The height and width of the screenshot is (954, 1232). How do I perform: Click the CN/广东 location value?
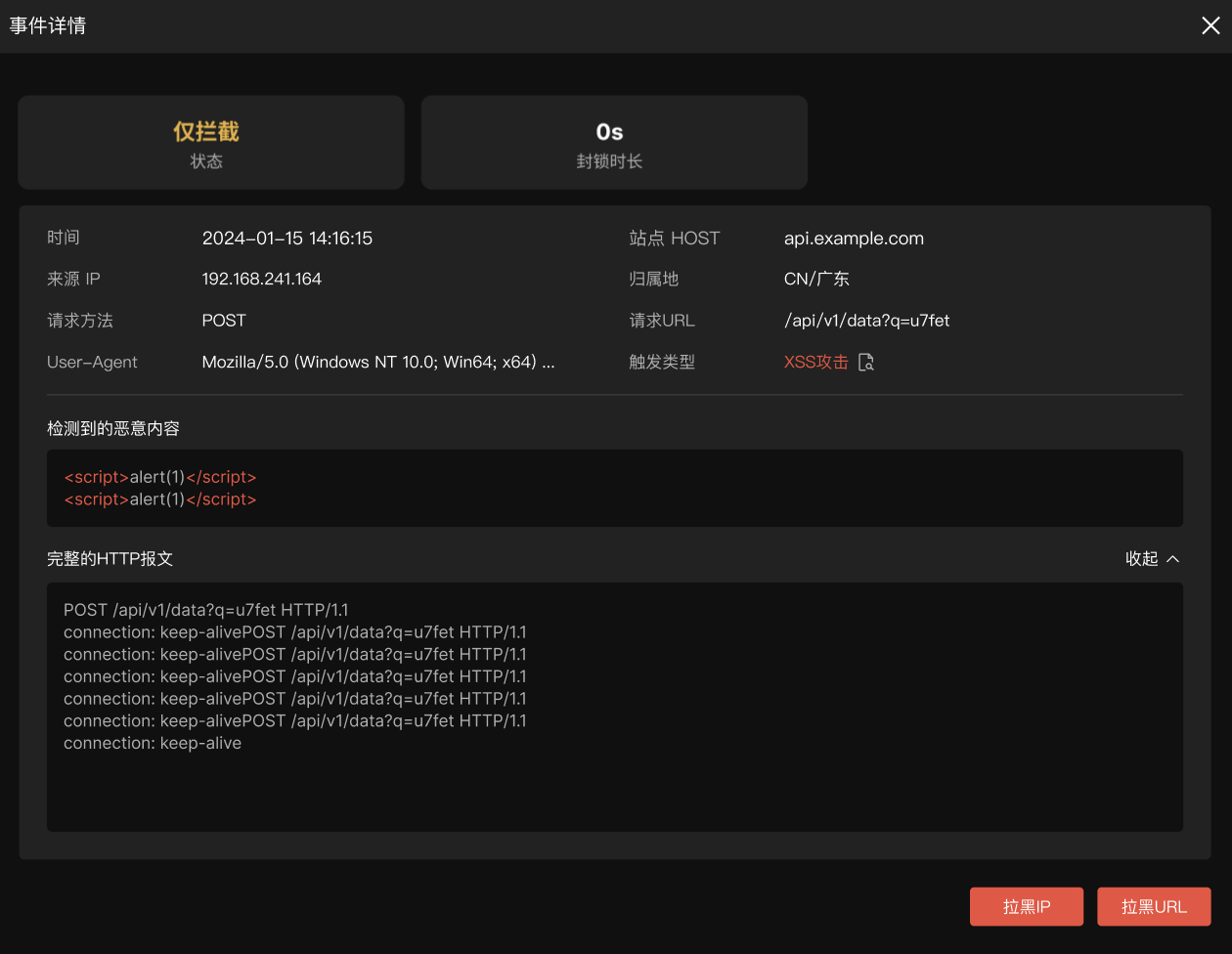tap(816, 280)
